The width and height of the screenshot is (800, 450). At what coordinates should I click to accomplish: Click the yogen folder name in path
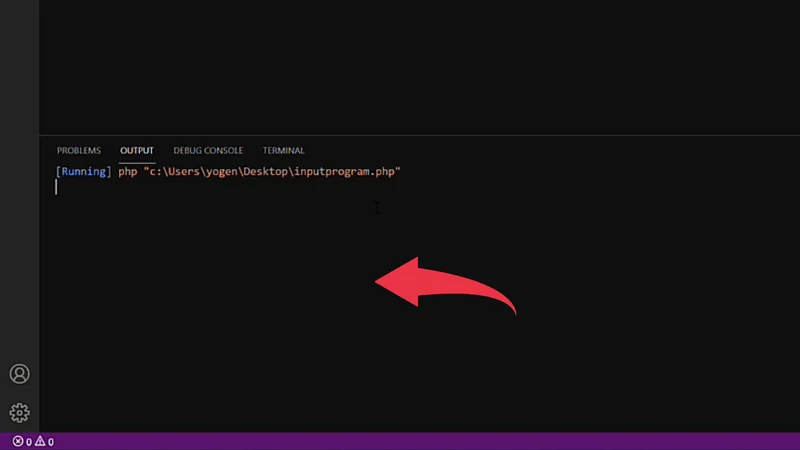(221, 172)
